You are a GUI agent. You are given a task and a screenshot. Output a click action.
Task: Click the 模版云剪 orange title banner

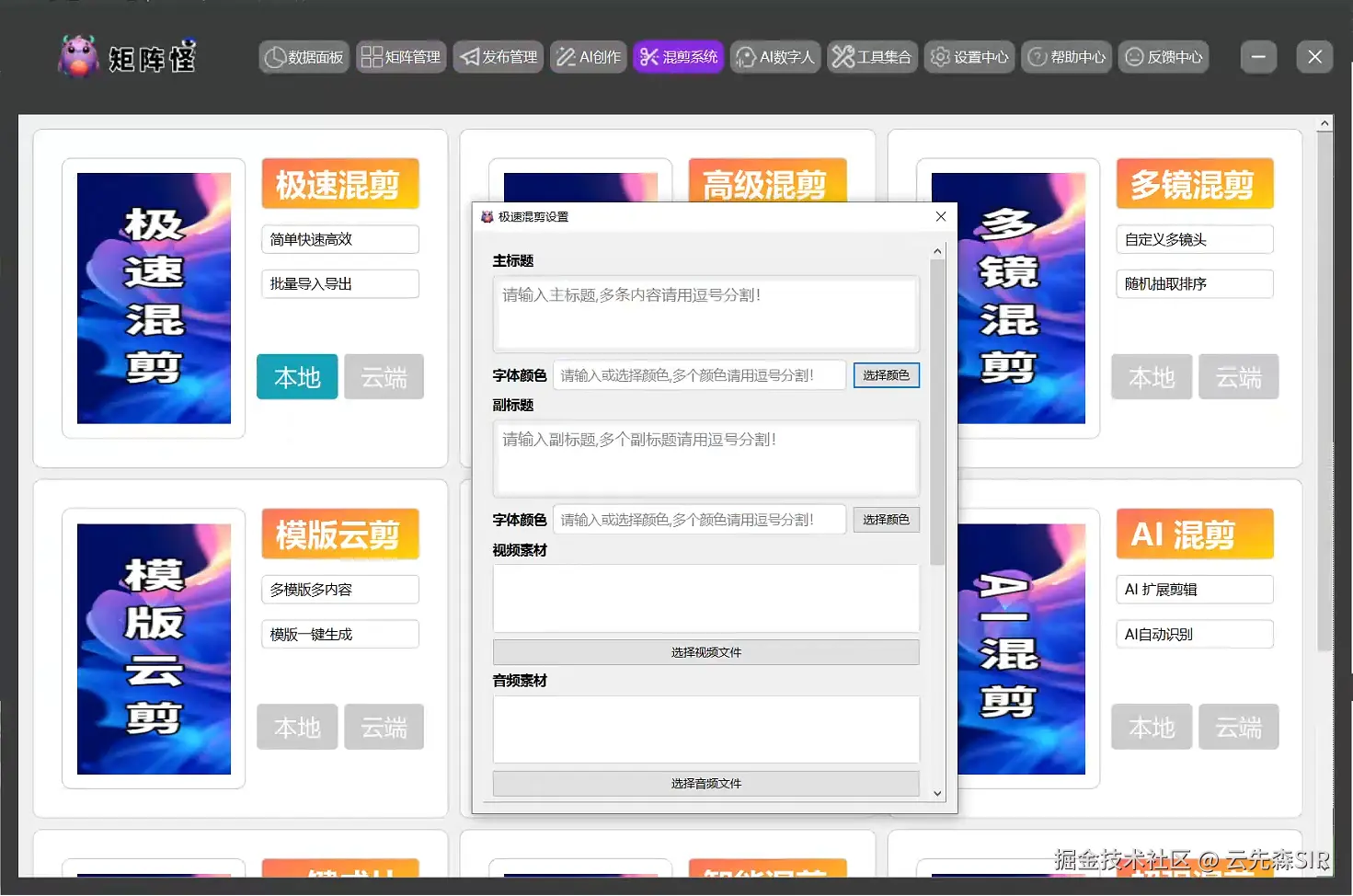tap(339, 534)
